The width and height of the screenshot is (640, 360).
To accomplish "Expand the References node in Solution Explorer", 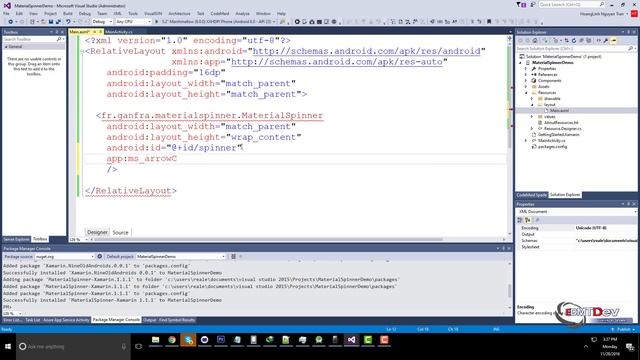I will point(526,75).
